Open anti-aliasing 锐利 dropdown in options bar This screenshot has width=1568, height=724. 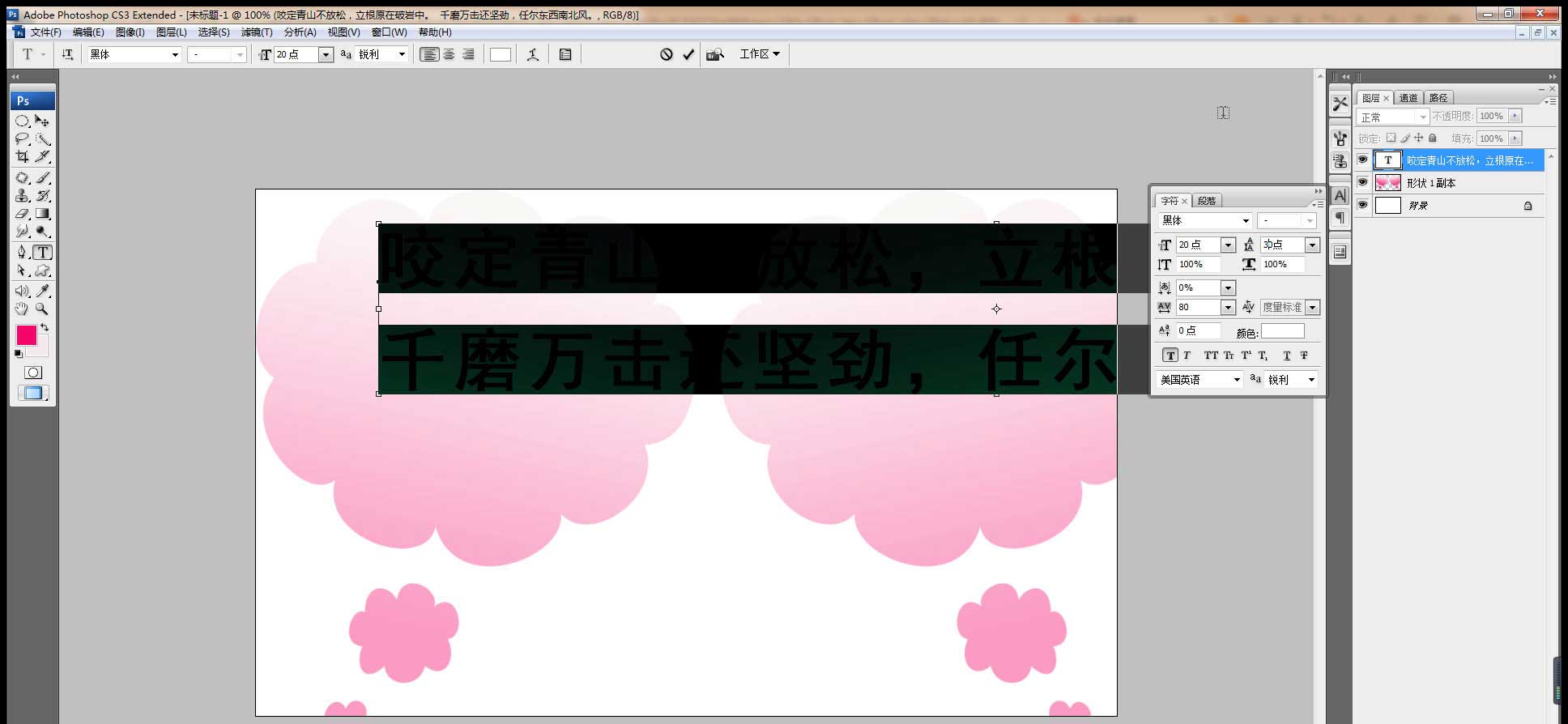point(402,54)
